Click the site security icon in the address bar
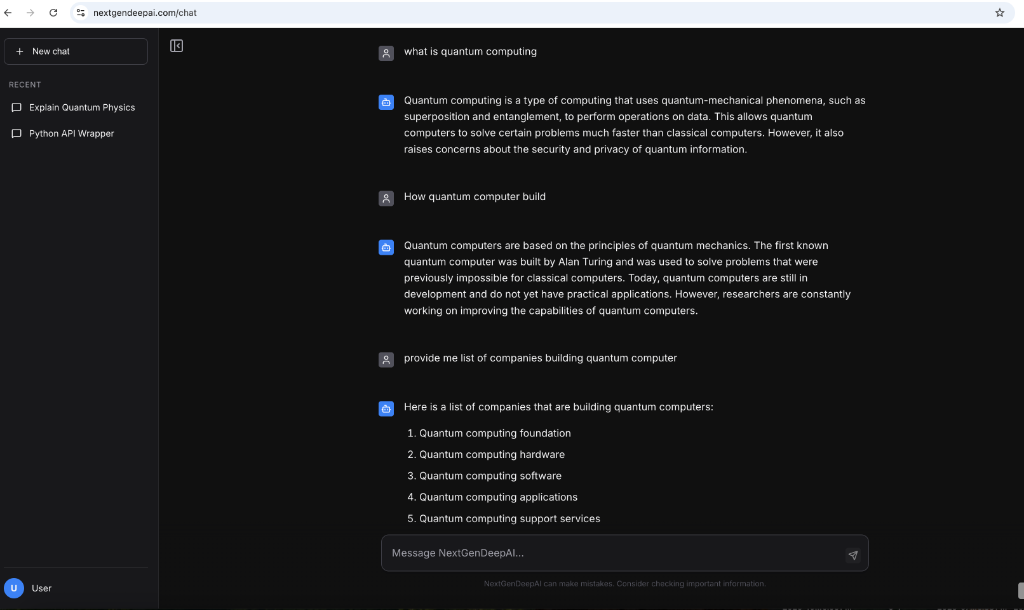The image size is (1024, 610). 79,13
